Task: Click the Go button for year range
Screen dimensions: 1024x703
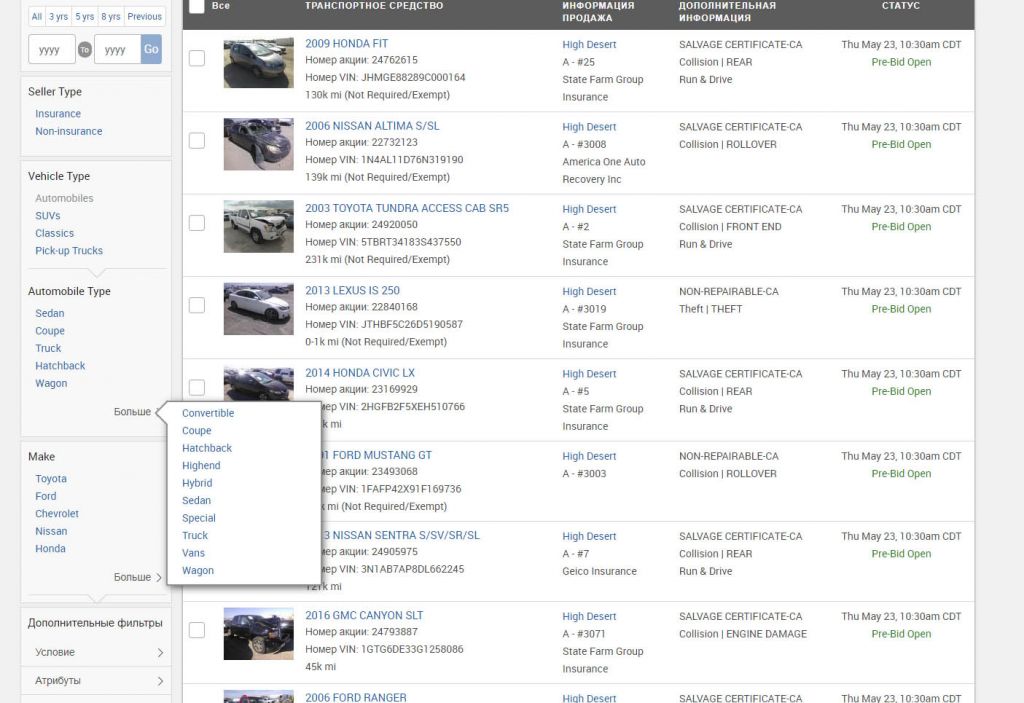Action: coord(152,49)
